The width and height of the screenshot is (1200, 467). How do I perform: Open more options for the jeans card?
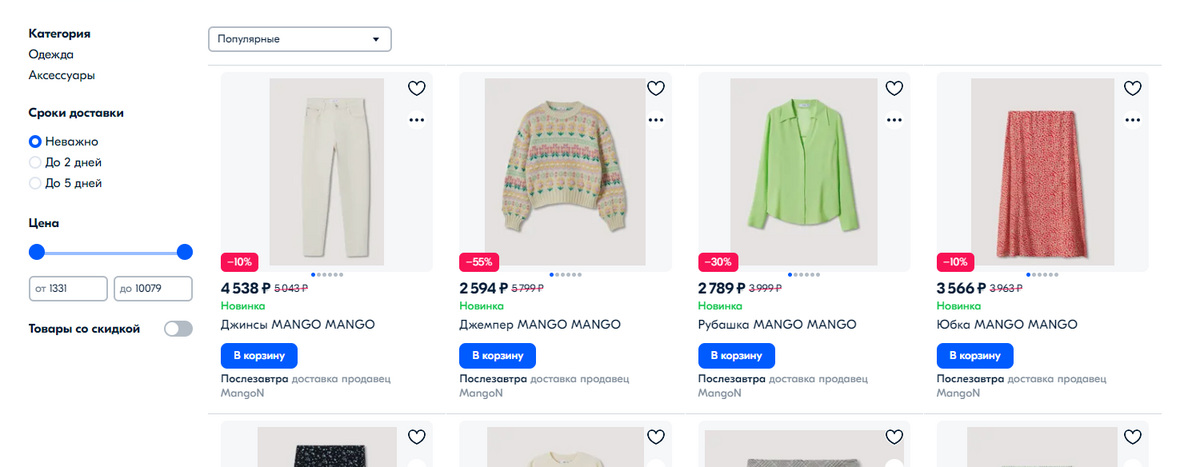point(417,120)
